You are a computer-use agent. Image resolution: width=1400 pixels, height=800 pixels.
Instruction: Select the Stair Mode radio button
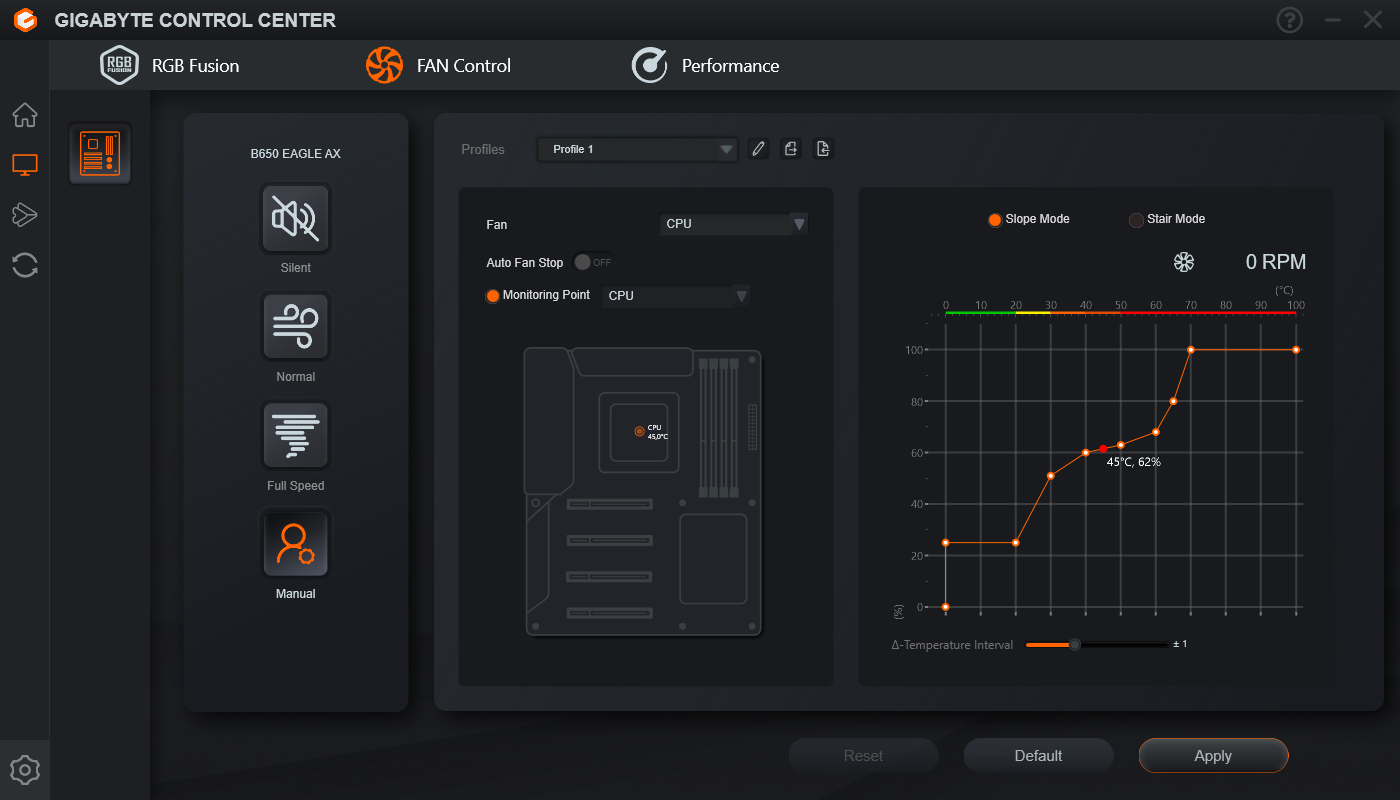coord(1136,220)
